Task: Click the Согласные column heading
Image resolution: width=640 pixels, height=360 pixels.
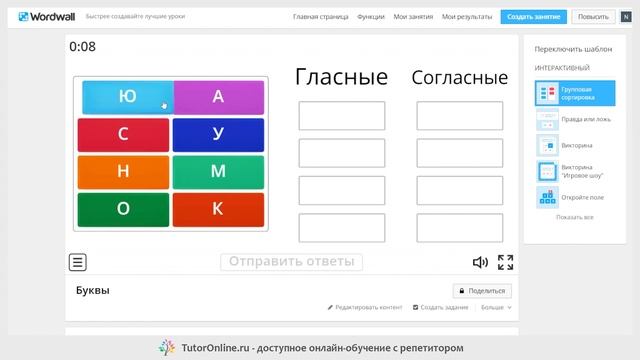Action: (x=460, y=78)
